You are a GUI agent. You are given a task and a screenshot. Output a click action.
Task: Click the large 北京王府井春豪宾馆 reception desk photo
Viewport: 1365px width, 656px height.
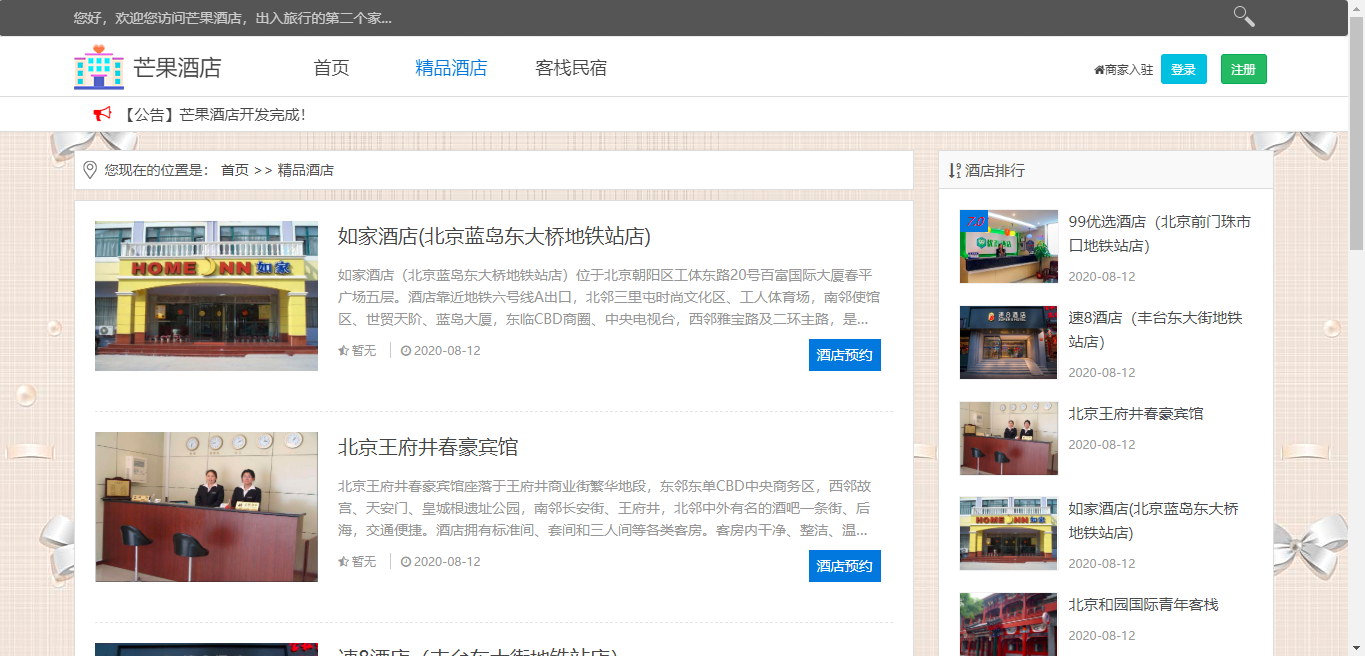pos(206,507)
